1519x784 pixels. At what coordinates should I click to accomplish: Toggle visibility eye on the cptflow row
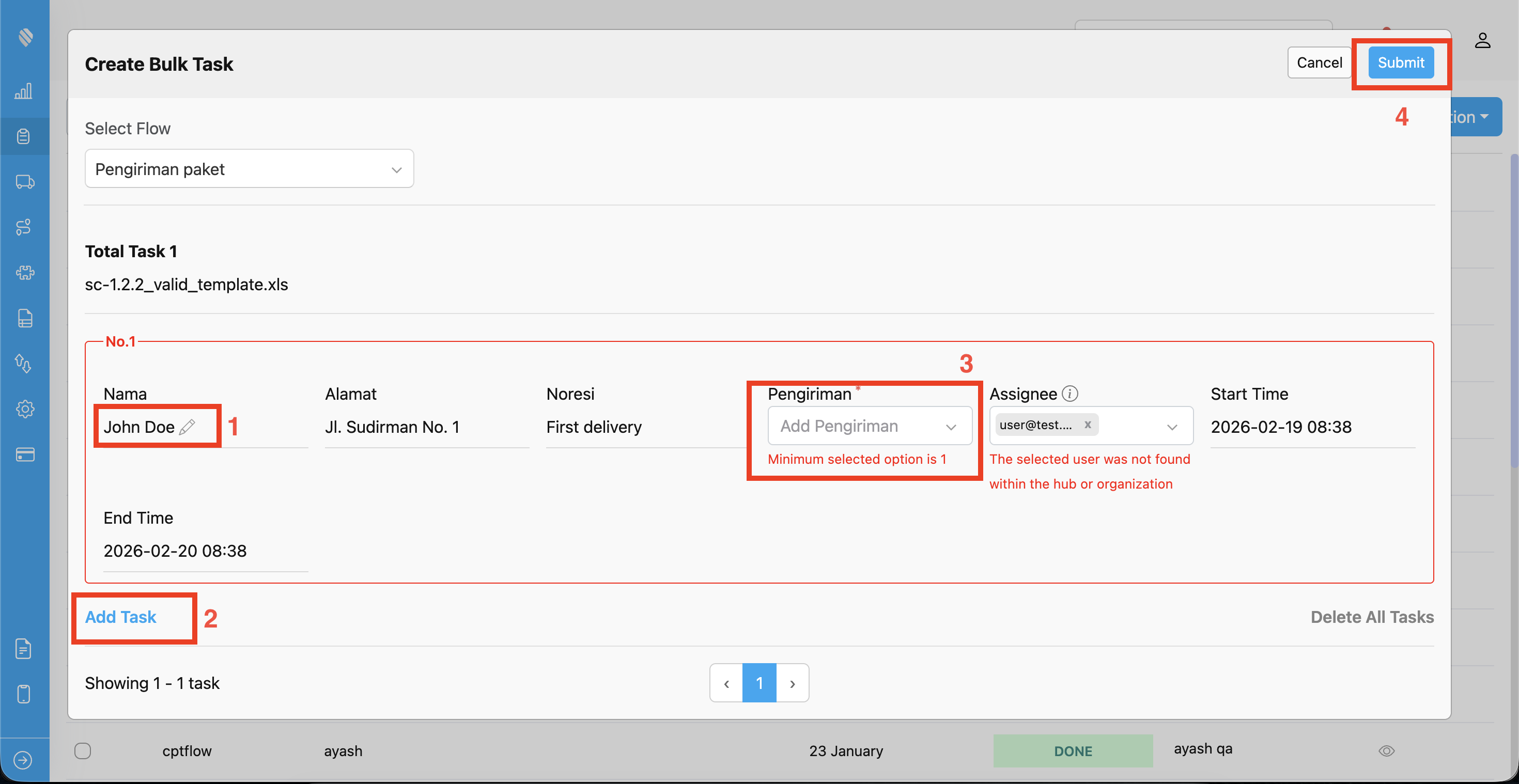coord(1387,750)
